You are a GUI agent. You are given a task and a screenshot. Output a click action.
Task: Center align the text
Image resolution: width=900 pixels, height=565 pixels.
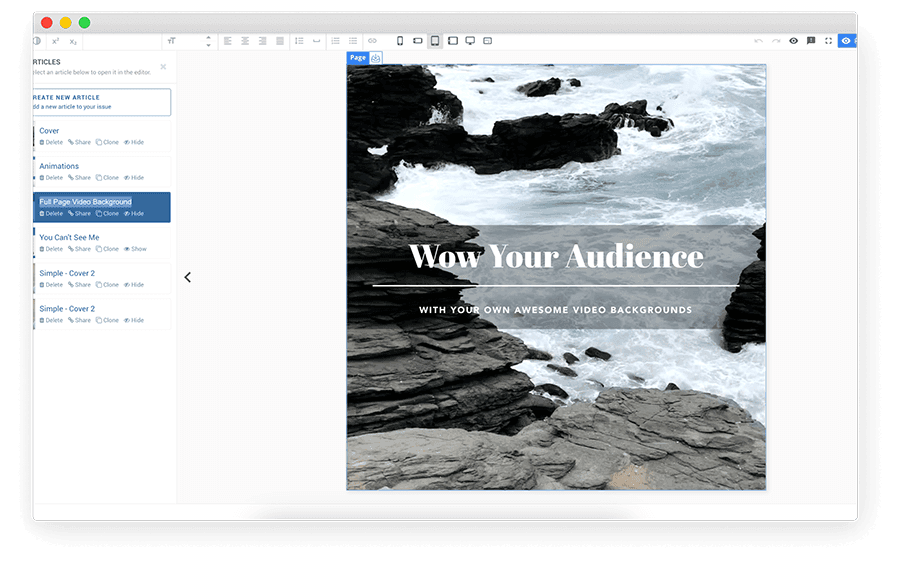coord(245,41)
